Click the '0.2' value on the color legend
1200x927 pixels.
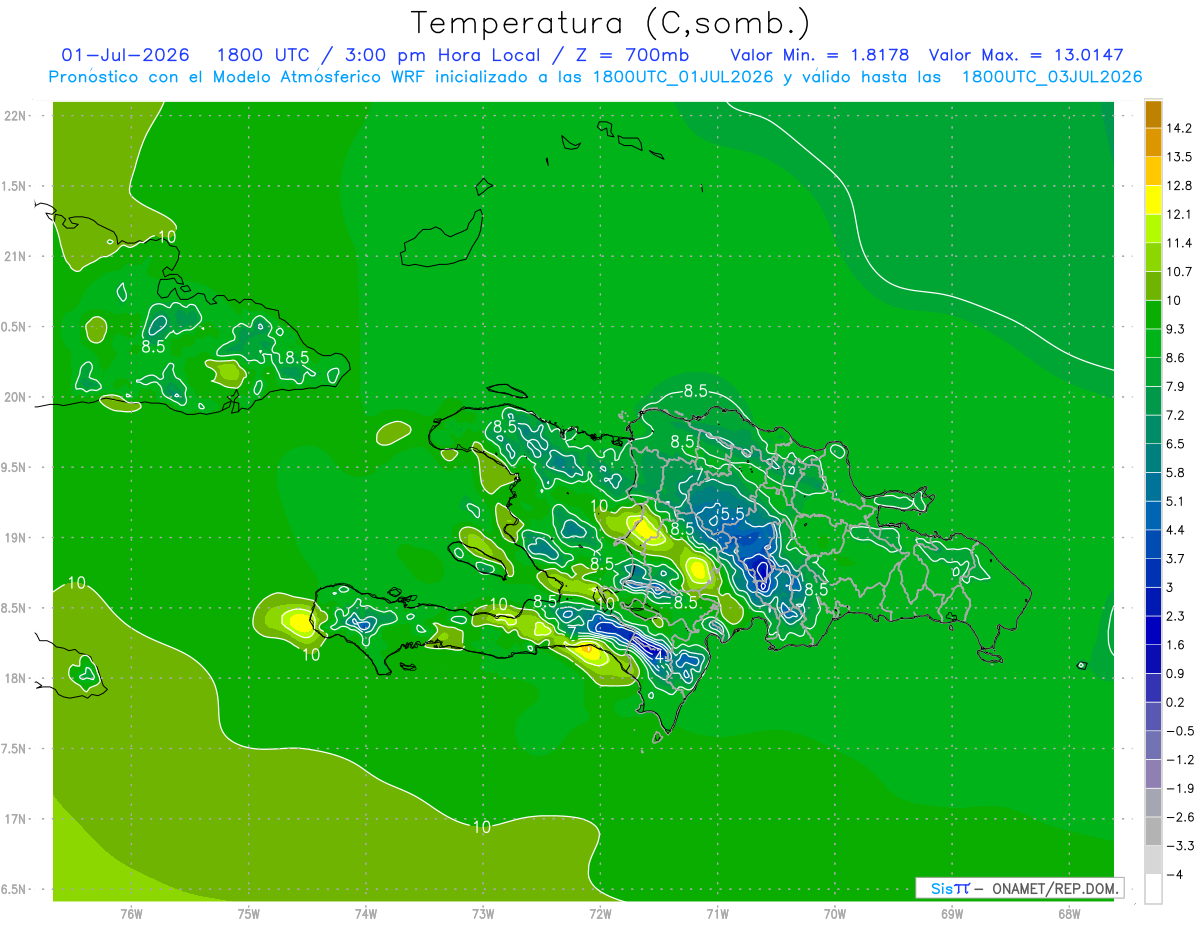pos(1176,702)
